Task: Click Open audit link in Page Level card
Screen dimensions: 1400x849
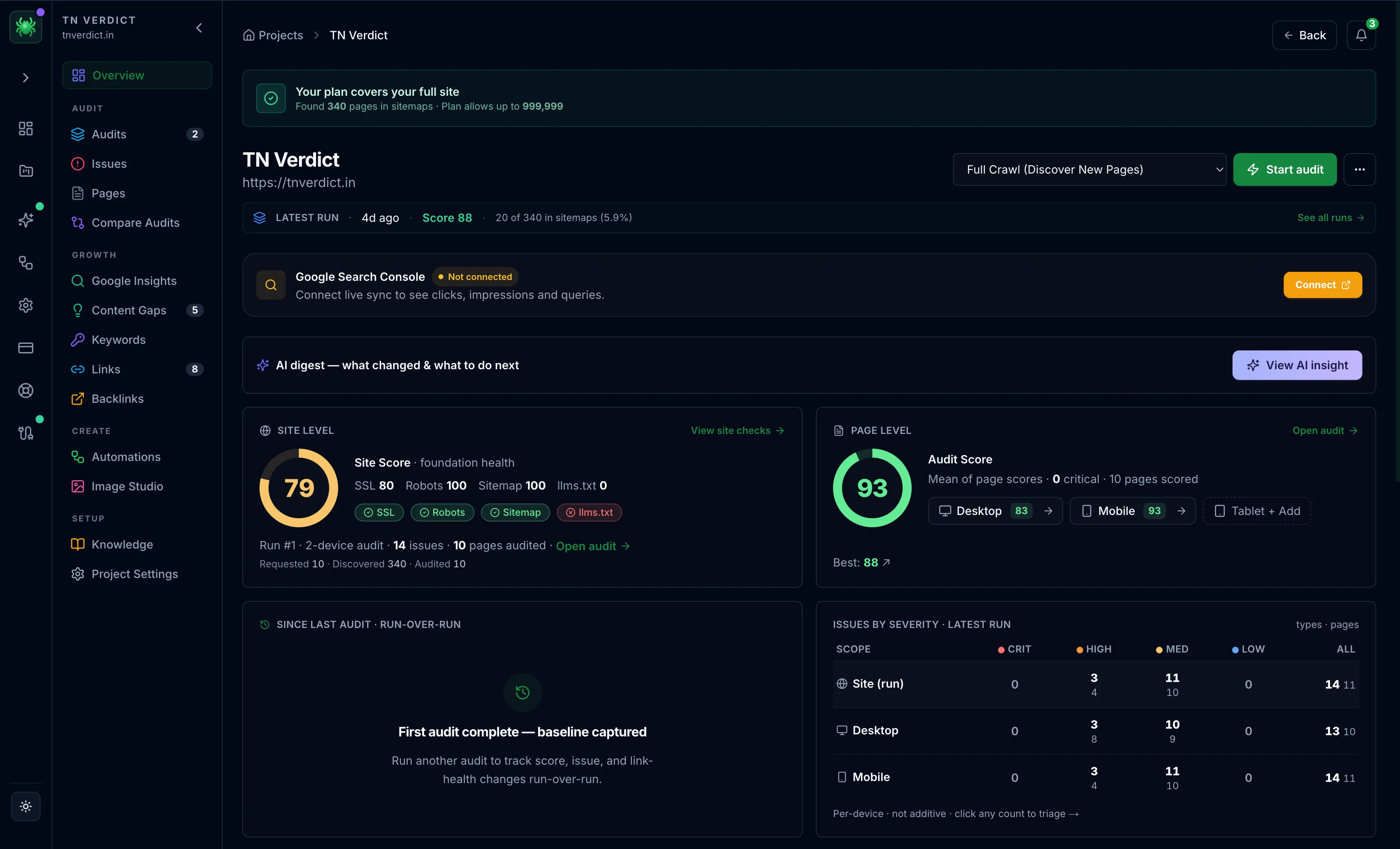Action: point(1325,430)
